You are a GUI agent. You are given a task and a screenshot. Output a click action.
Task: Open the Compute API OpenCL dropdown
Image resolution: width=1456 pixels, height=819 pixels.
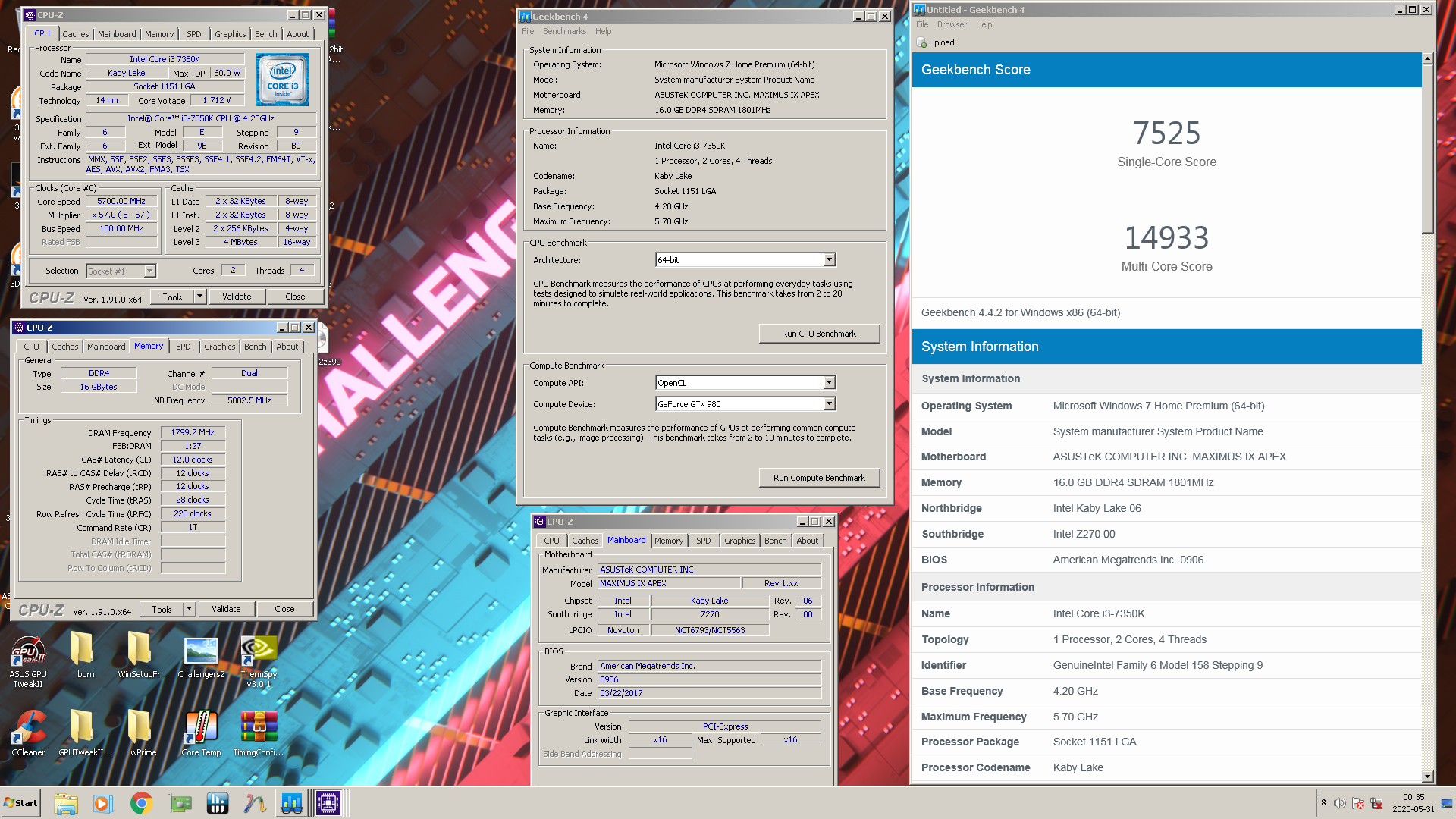click(830, 383)
